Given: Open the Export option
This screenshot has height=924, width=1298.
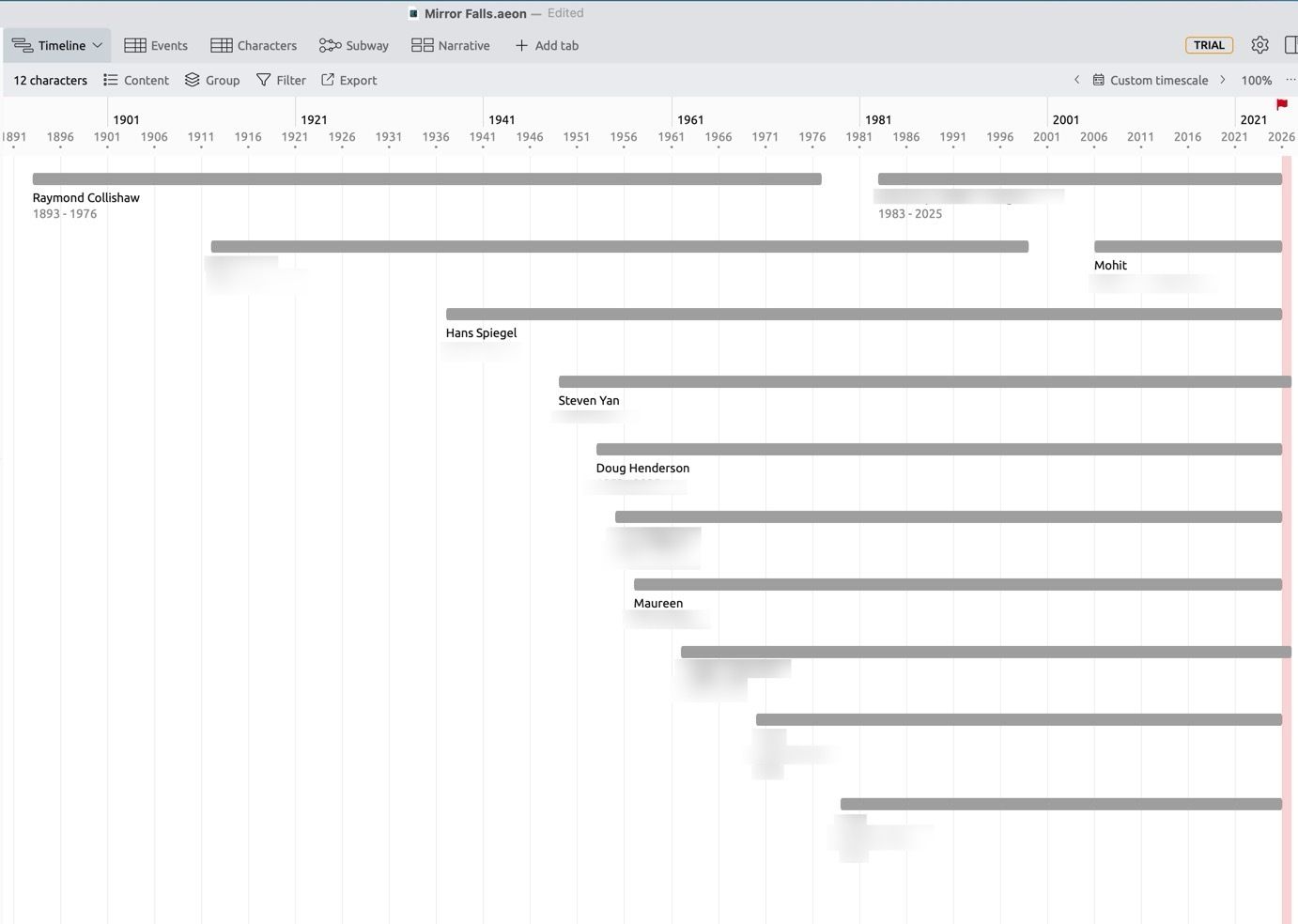Looking at the screenshot, I should (x=348, y=81).
